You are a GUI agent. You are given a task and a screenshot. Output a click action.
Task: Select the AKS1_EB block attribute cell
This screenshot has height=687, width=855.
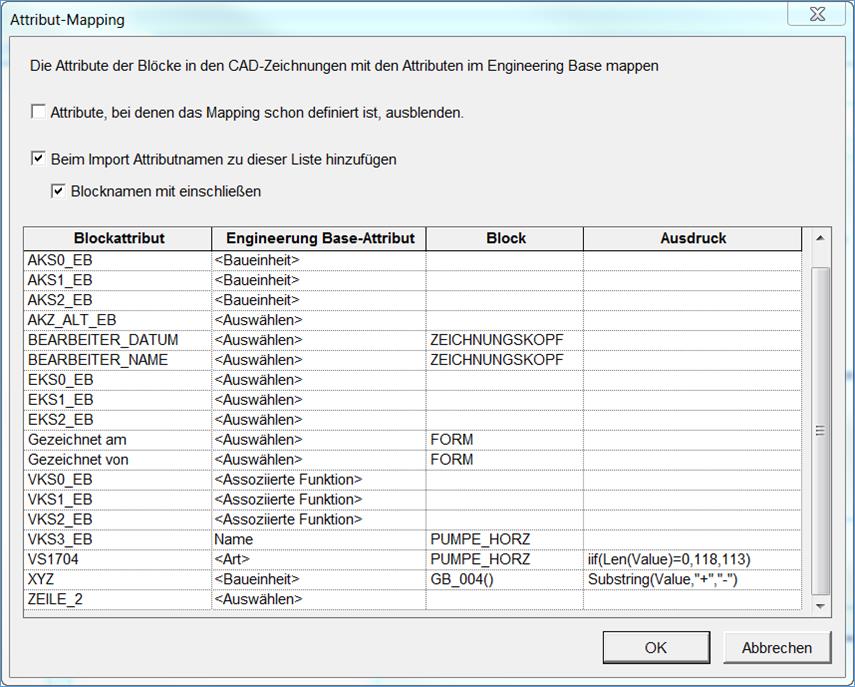[x=118, y=280]
